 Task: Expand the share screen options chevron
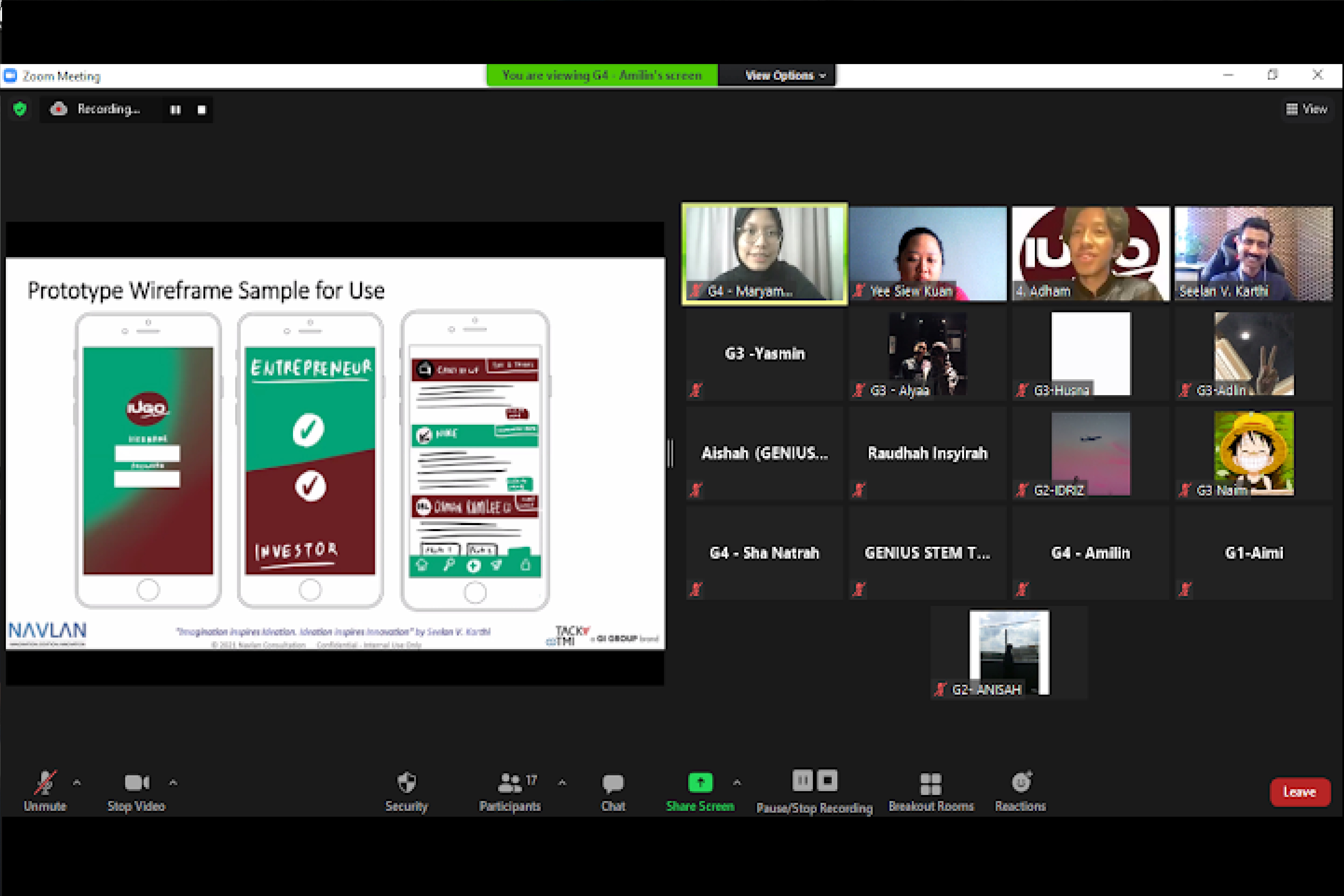pos(737,782)
